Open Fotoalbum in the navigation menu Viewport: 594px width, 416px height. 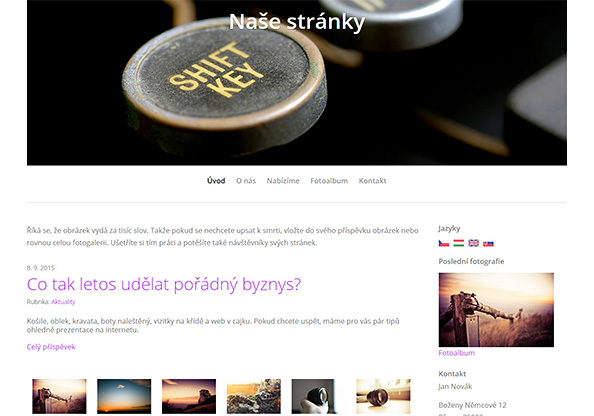pyautogui.click(x=329, y=181)
